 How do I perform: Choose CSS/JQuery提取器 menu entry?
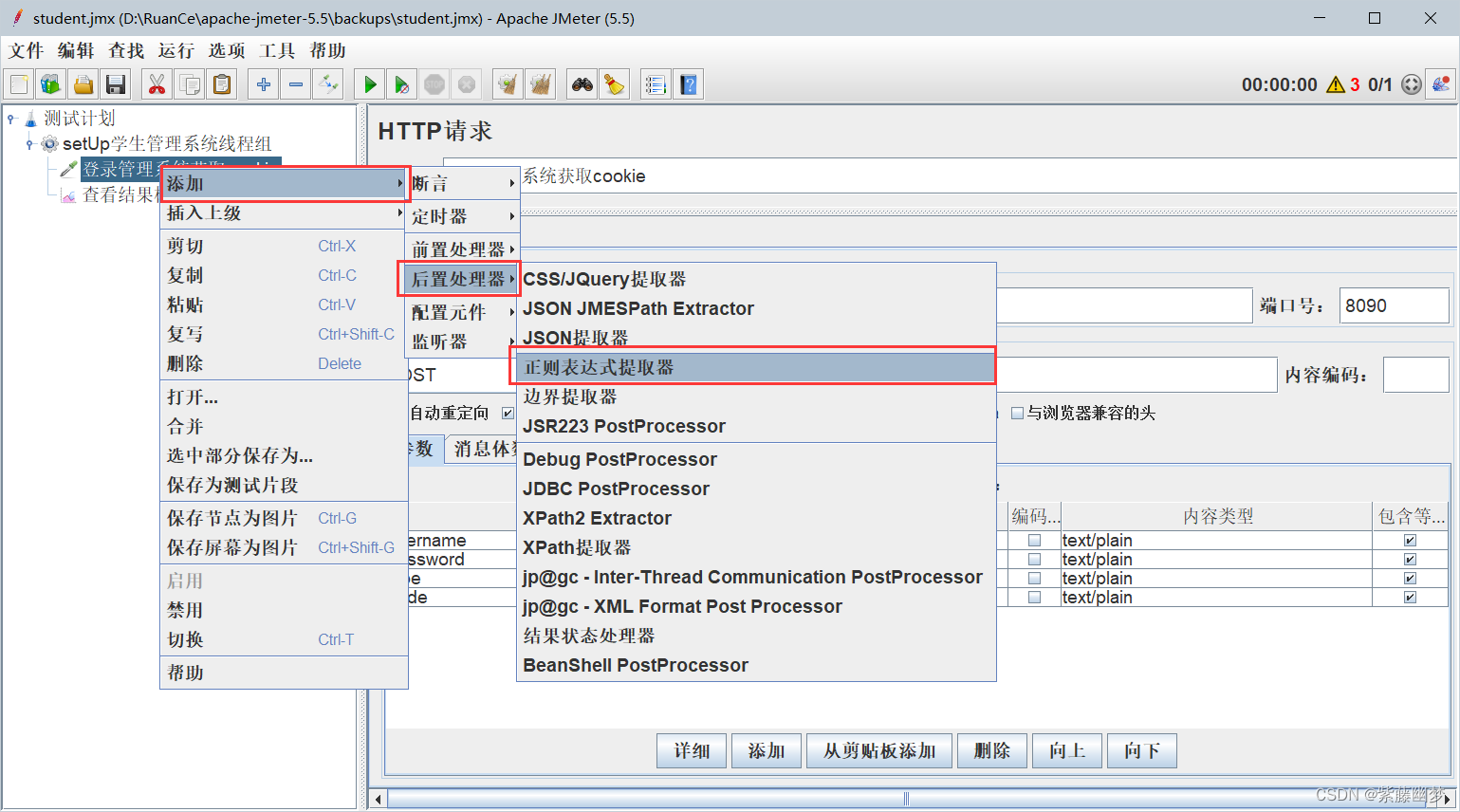756,279
